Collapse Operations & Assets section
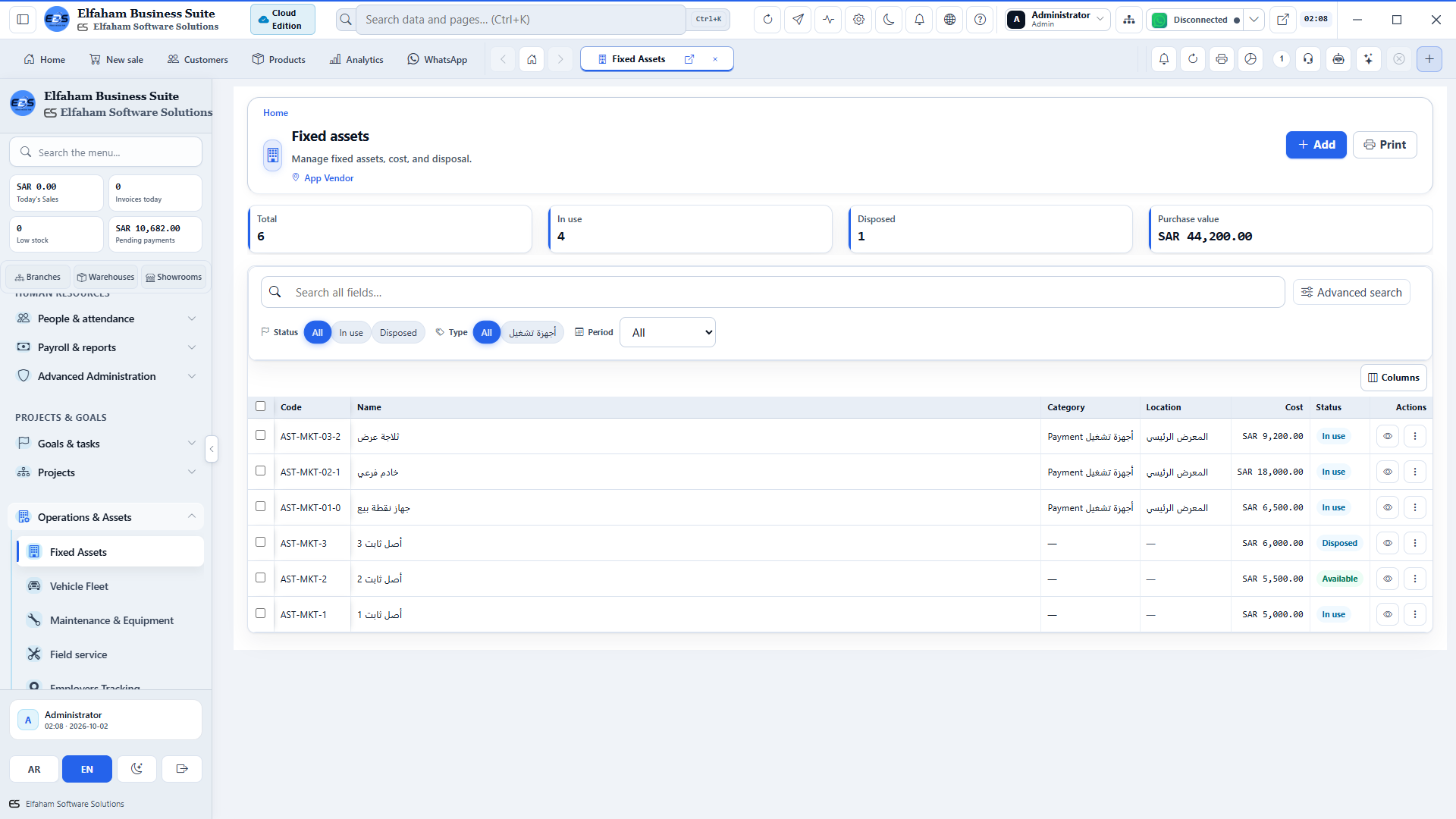 (106, 517)
